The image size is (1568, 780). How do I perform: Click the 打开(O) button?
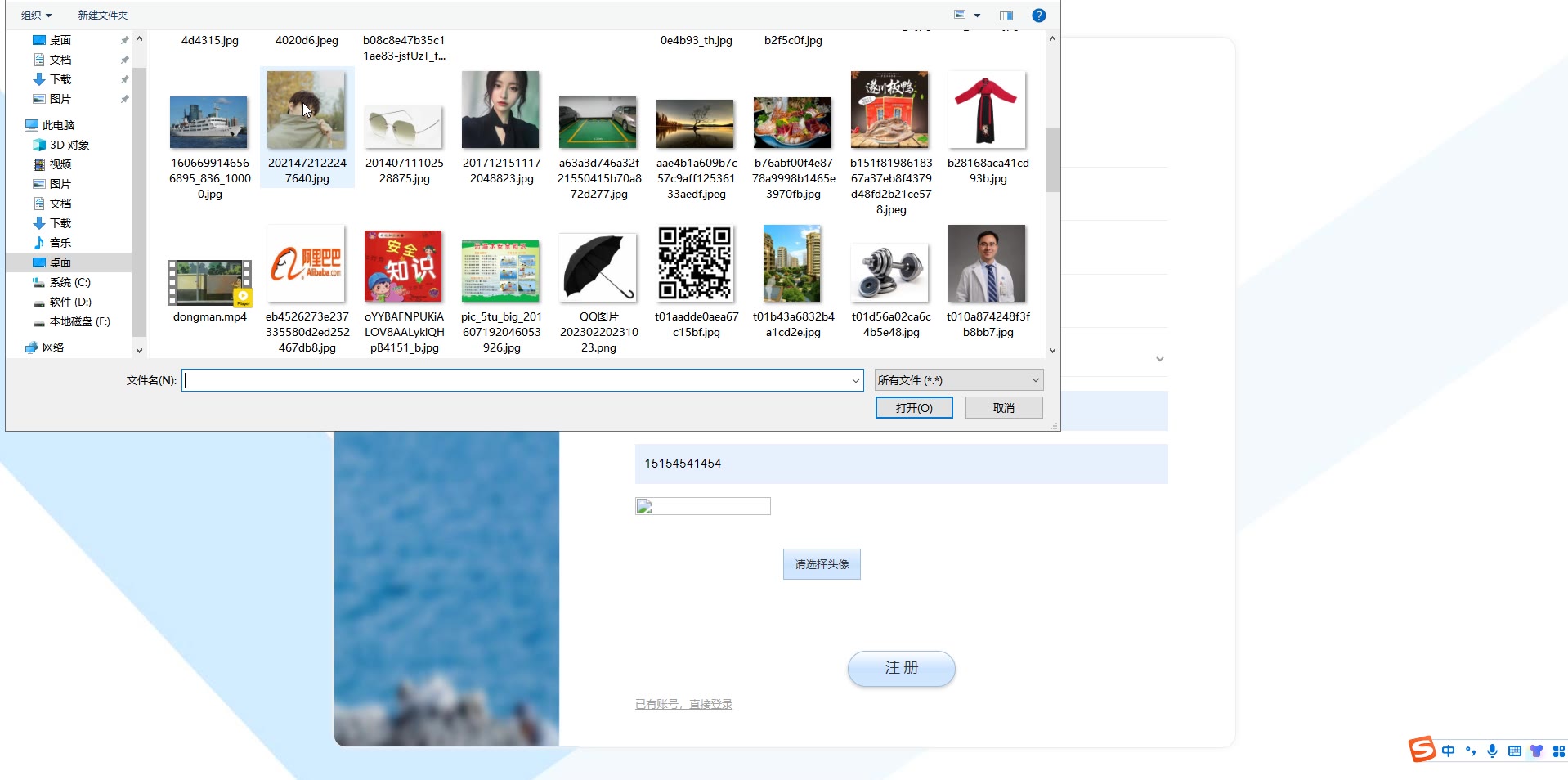[x=913, y=408]
